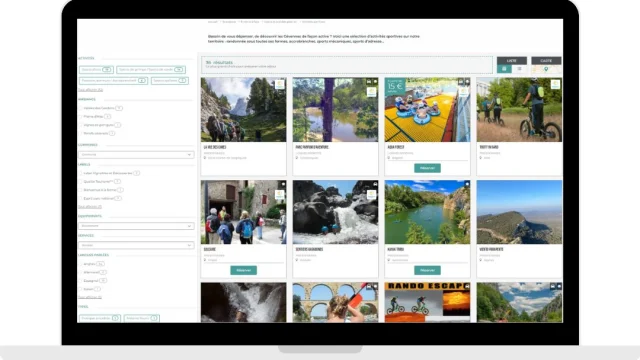The image size is (640, 360).
Task: Open the coastal hilltop panorama photo
Action: tap(519, 212)
